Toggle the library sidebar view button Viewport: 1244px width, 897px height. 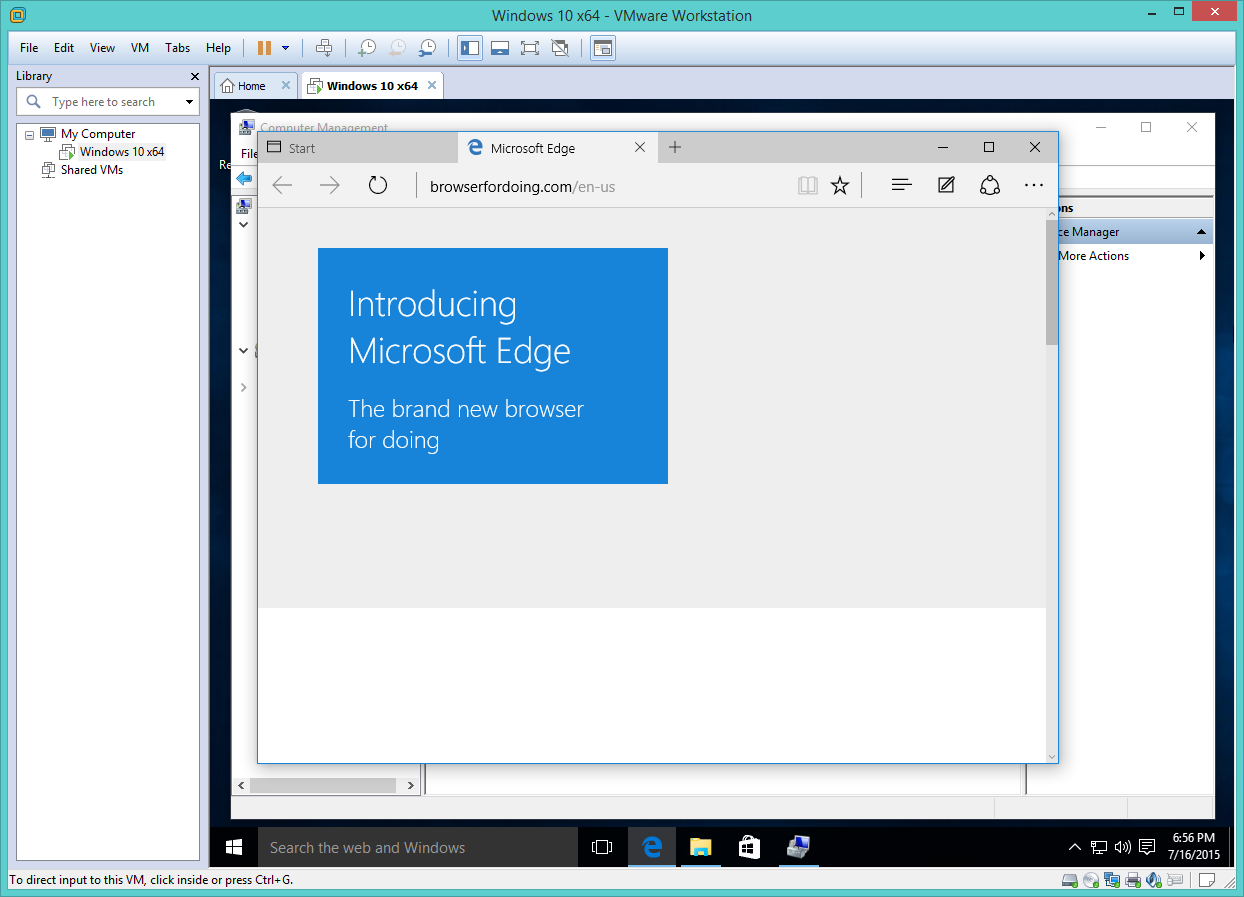(470, 47)
